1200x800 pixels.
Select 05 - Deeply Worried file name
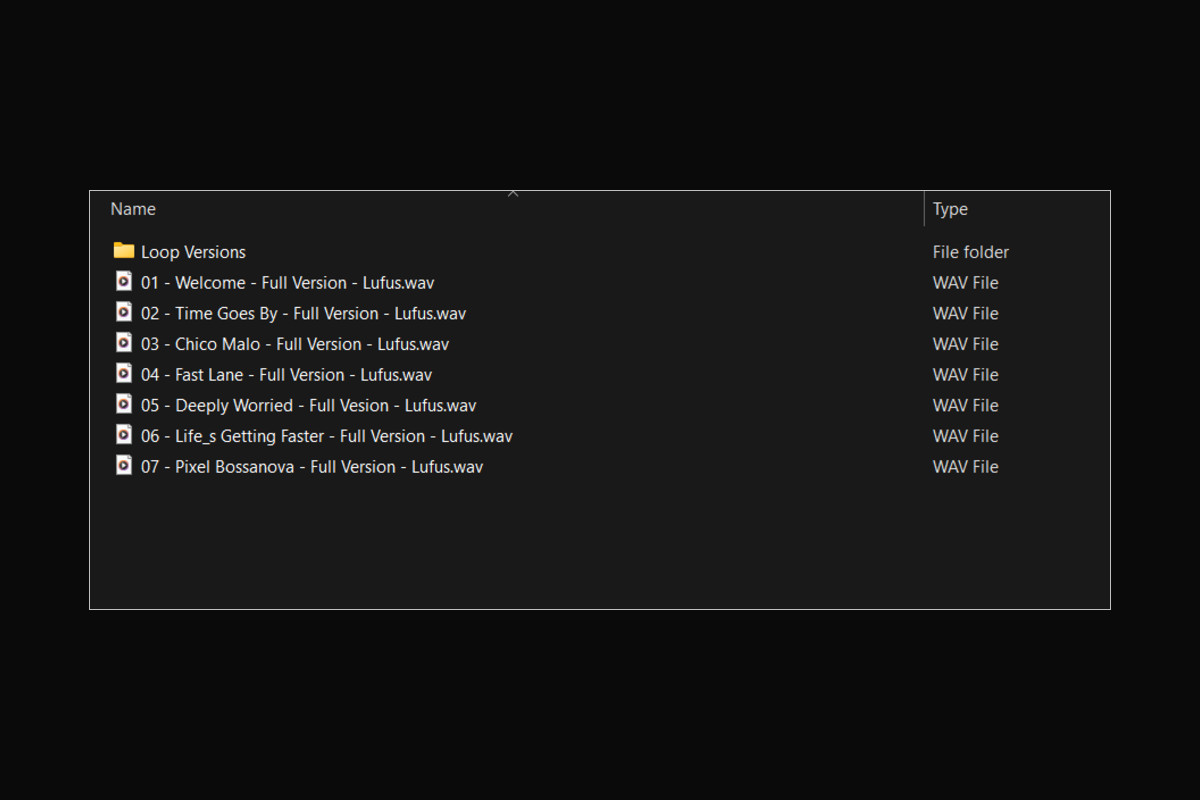click(x=308, y=406)
